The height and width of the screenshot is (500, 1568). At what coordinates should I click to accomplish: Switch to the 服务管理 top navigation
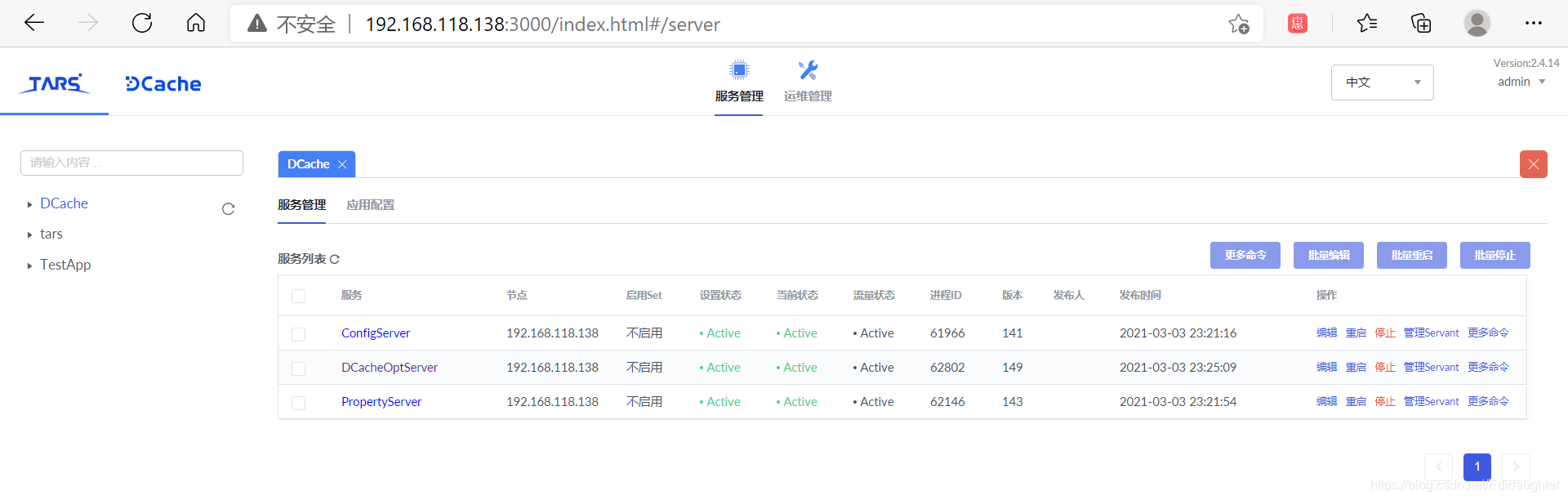coord(739,96)
